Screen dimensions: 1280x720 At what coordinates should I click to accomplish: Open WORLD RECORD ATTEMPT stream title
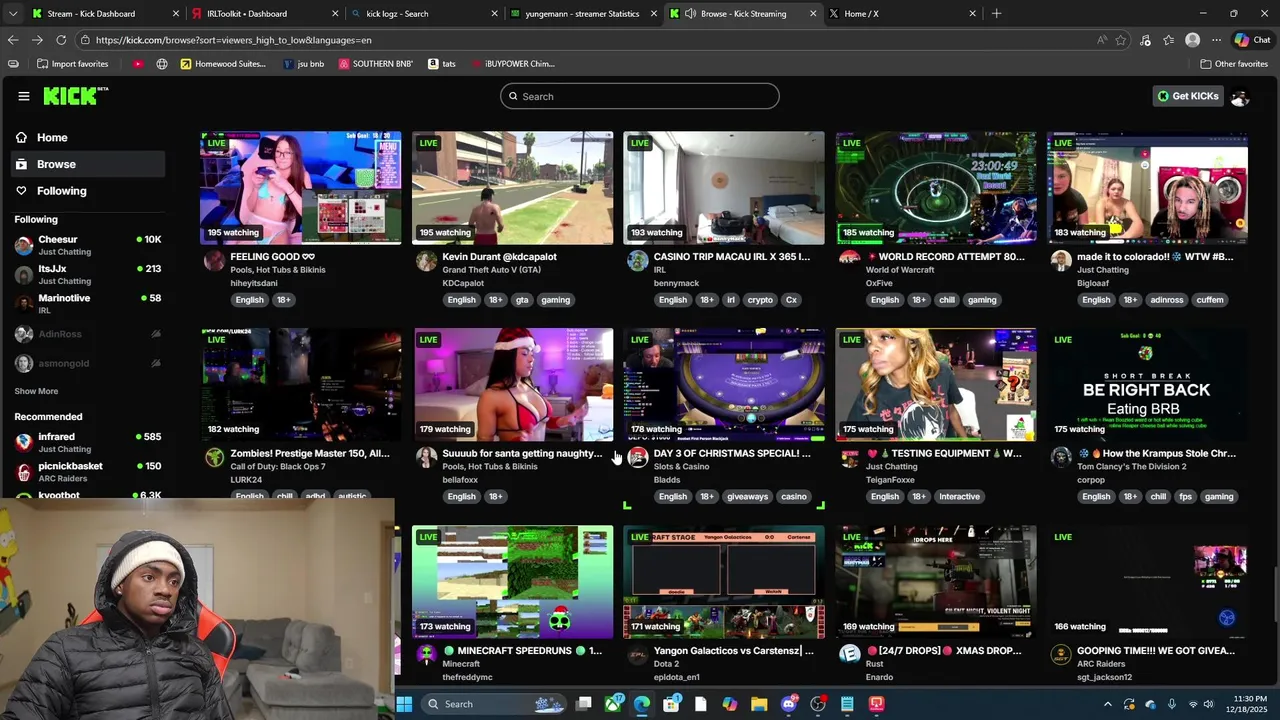pyautogui.click(x=945, y=257)
